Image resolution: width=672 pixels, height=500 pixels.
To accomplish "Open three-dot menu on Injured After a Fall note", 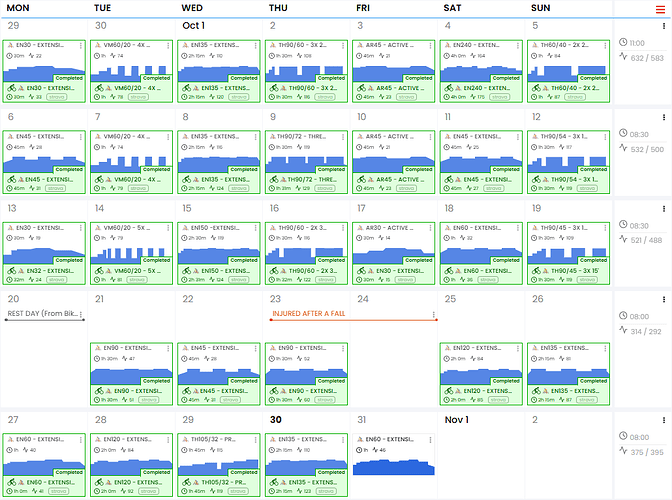I will 434,315.
